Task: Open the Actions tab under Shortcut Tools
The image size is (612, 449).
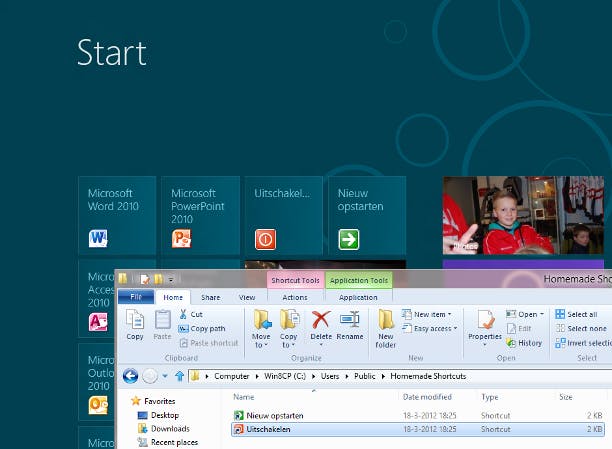Action: [x=295, y=298]
